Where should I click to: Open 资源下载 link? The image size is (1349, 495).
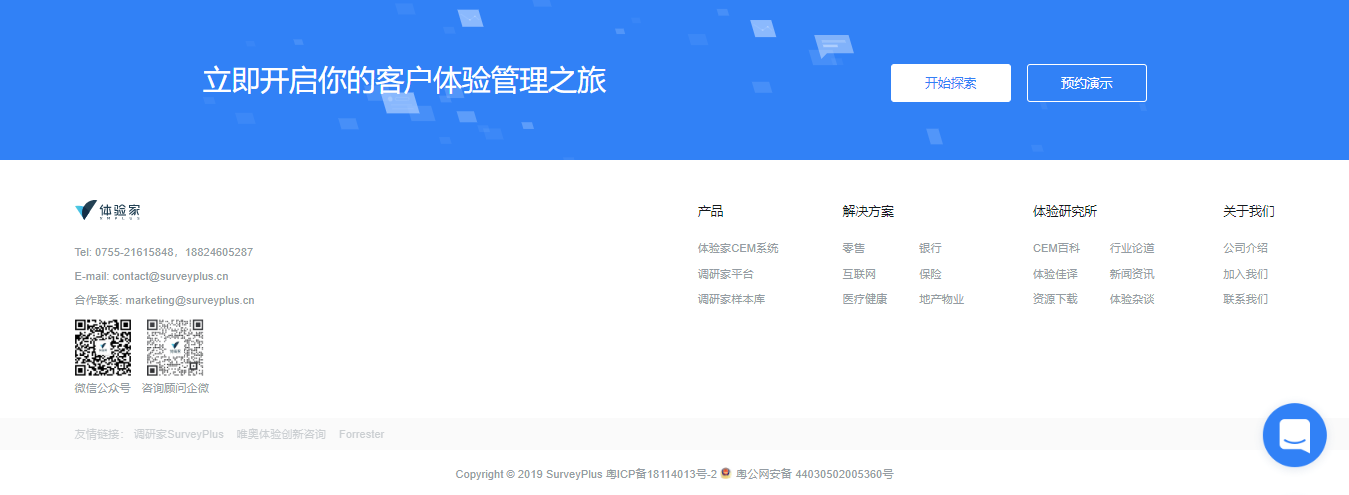pyautogui.click(x=1055, y=299)
